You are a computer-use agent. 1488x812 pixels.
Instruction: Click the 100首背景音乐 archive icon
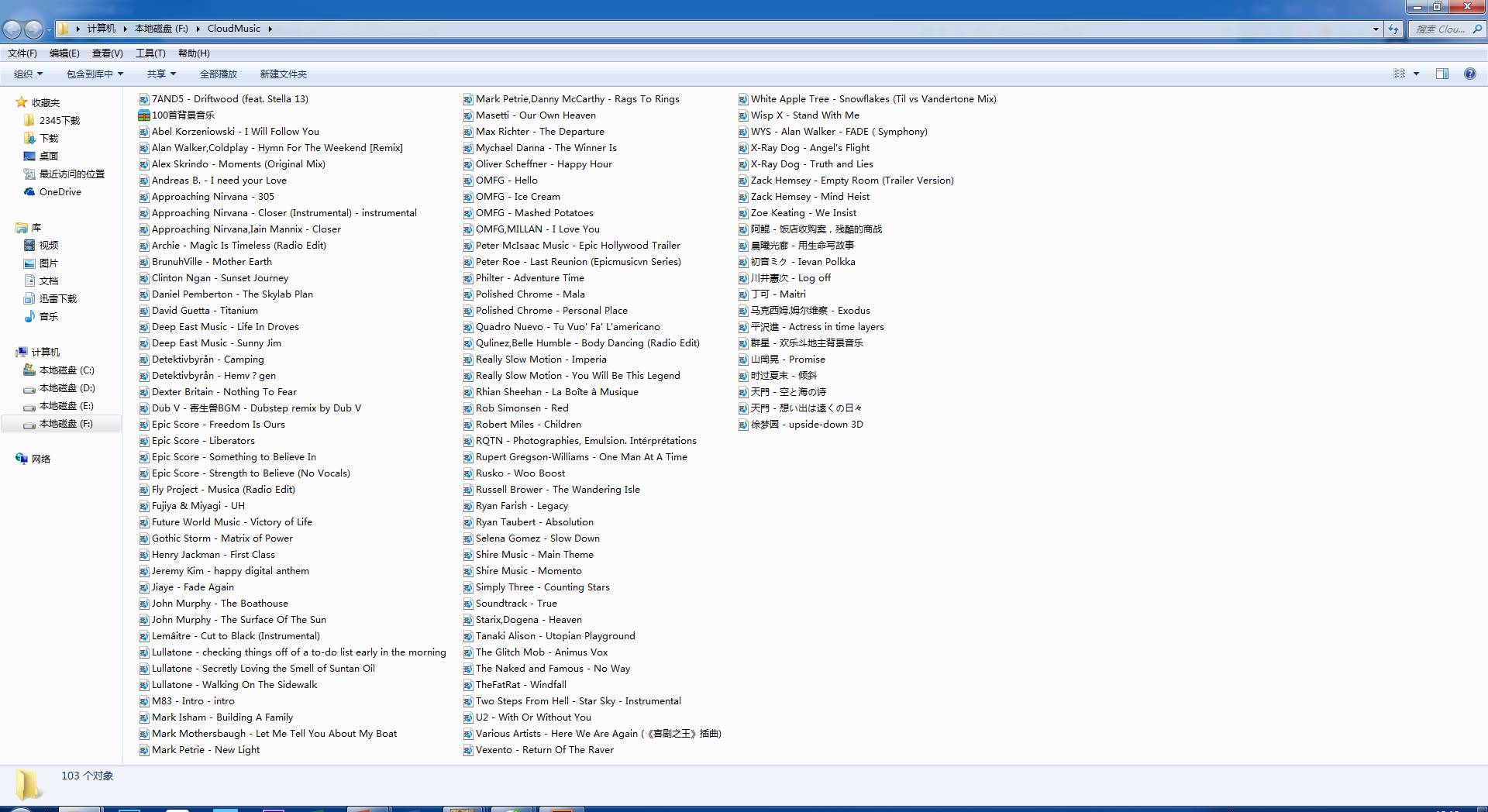click(x=144, y=115)
